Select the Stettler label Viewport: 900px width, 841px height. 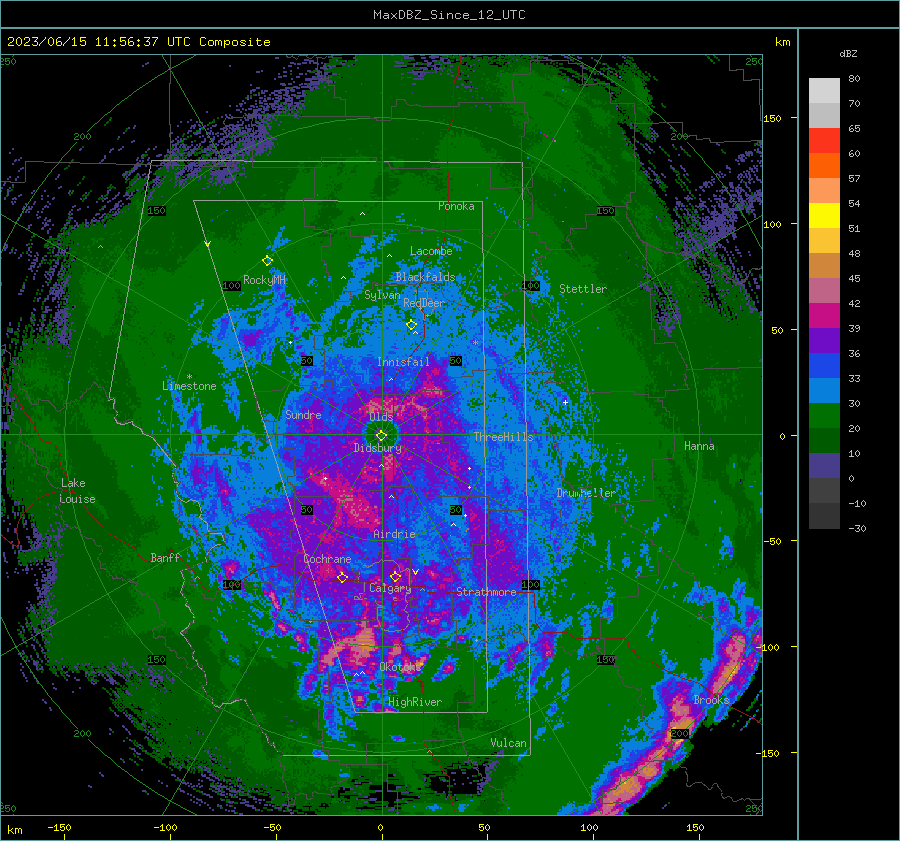583,289
